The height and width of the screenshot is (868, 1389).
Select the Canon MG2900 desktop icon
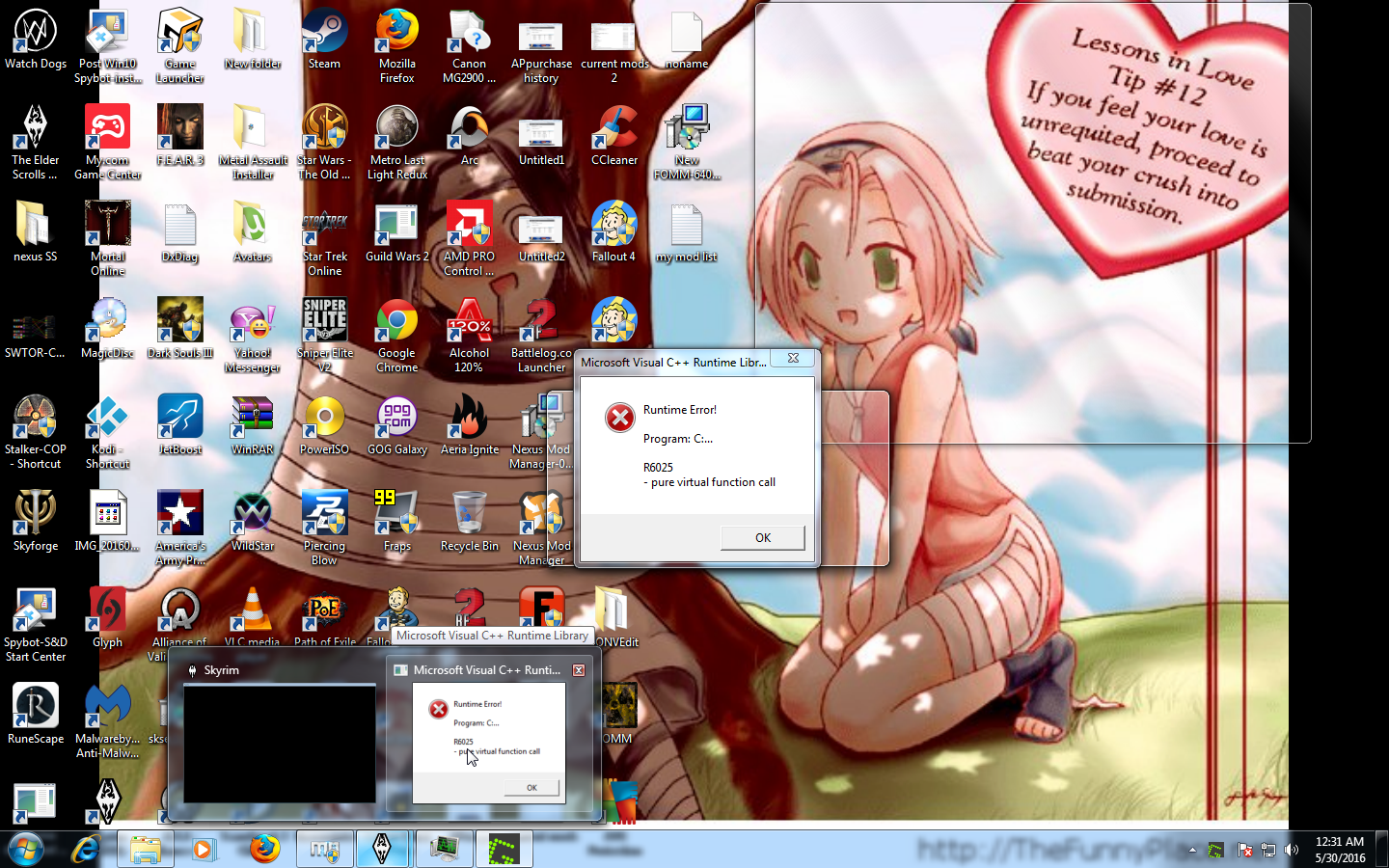pos(470,46)
